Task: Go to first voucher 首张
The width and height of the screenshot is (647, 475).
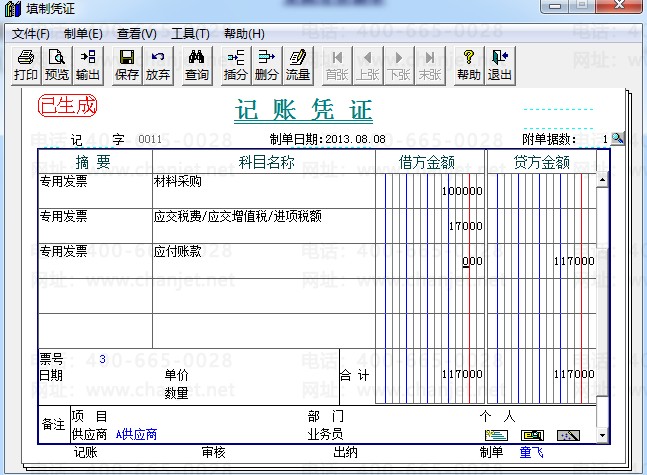Action: click(x=337, y=66)
